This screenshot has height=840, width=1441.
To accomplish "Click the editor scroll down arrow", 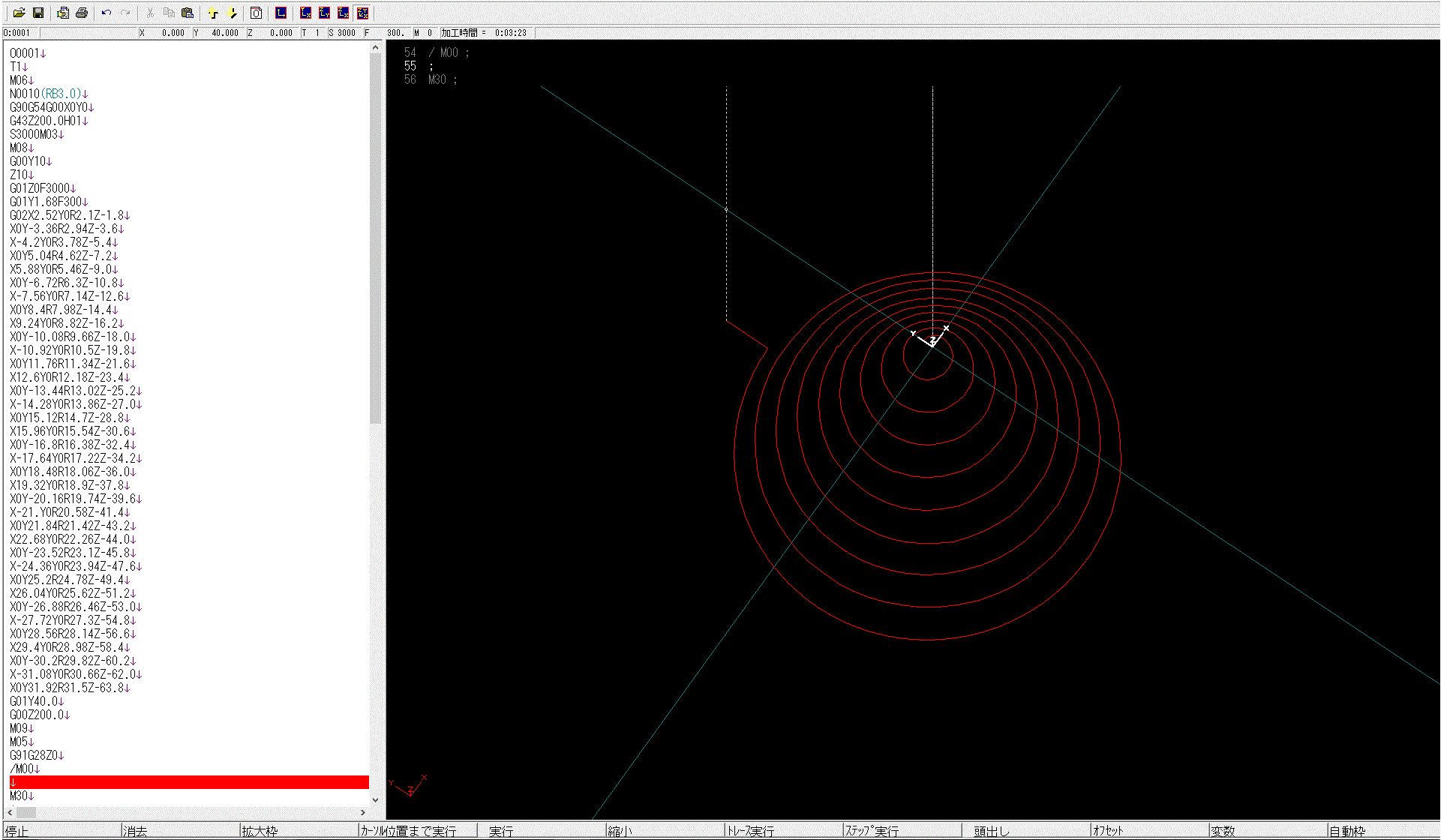I will point(375,800).
